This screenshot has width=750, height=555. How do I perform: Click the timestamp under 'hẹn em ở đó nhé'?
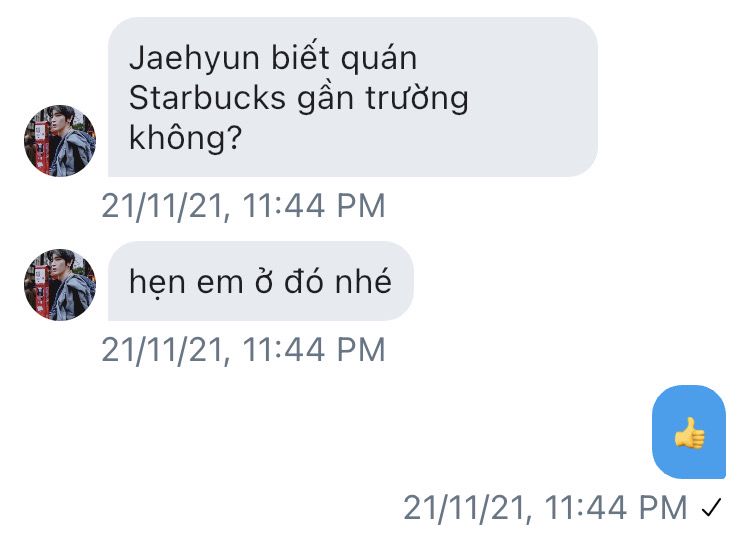pyautogui.click(x=243, y=350)
